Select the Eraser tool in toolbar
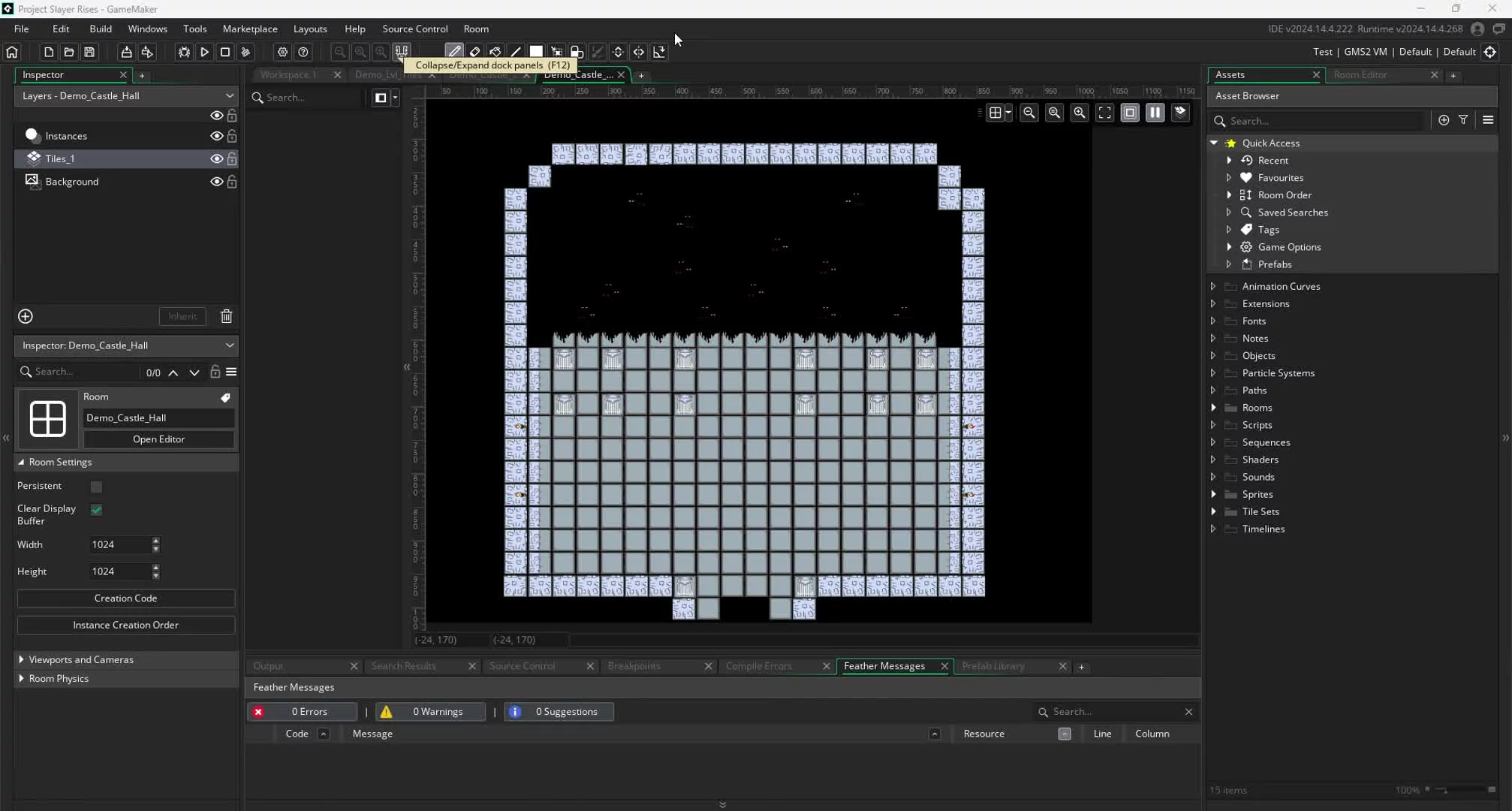The image size is (1512, 811). click(474, 52)
